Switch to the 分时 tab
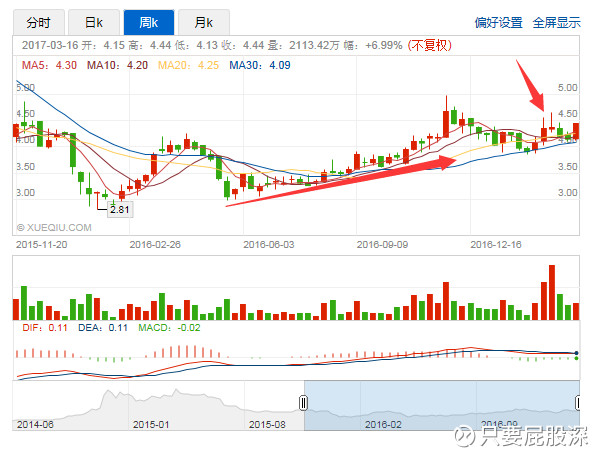This screenshot has height=452, width=597. (38, 22)
